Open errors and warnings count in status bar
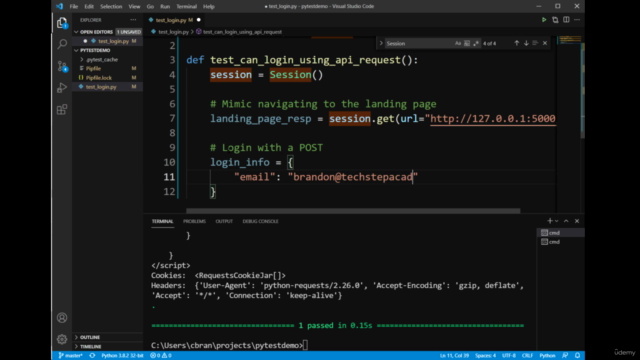Viewport: 640px width, 360px height. tap(161, 356)
